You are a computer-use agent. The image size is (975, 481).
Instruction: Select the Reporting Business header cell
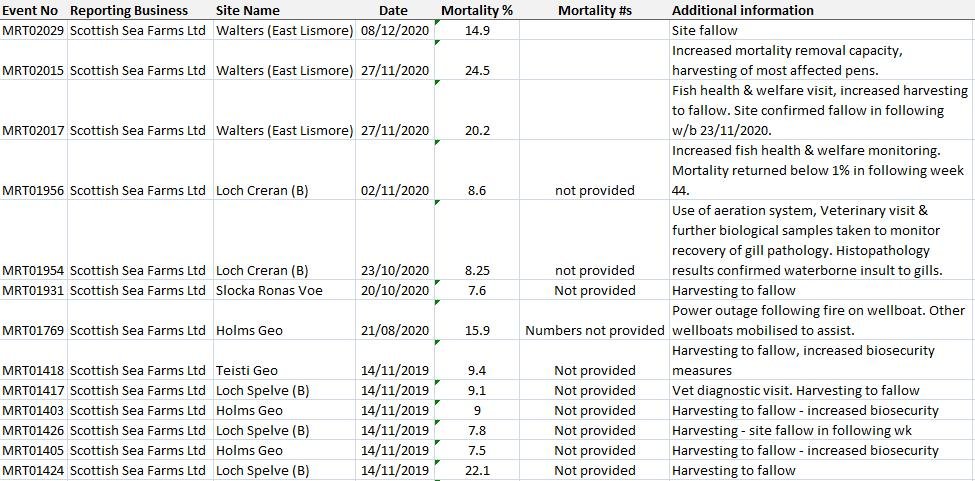point(128,10)
